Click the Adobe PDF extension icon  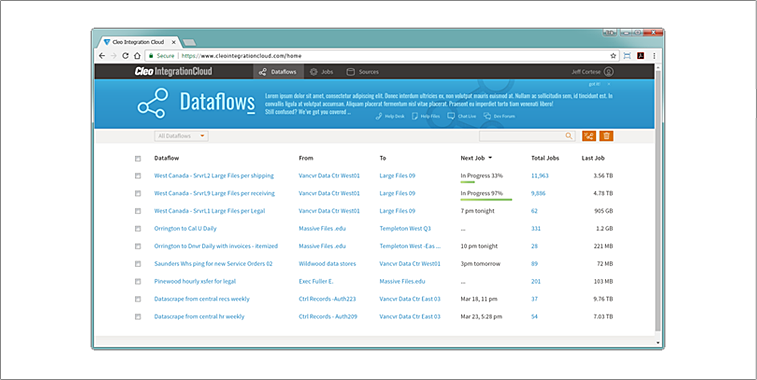[641, 56]
